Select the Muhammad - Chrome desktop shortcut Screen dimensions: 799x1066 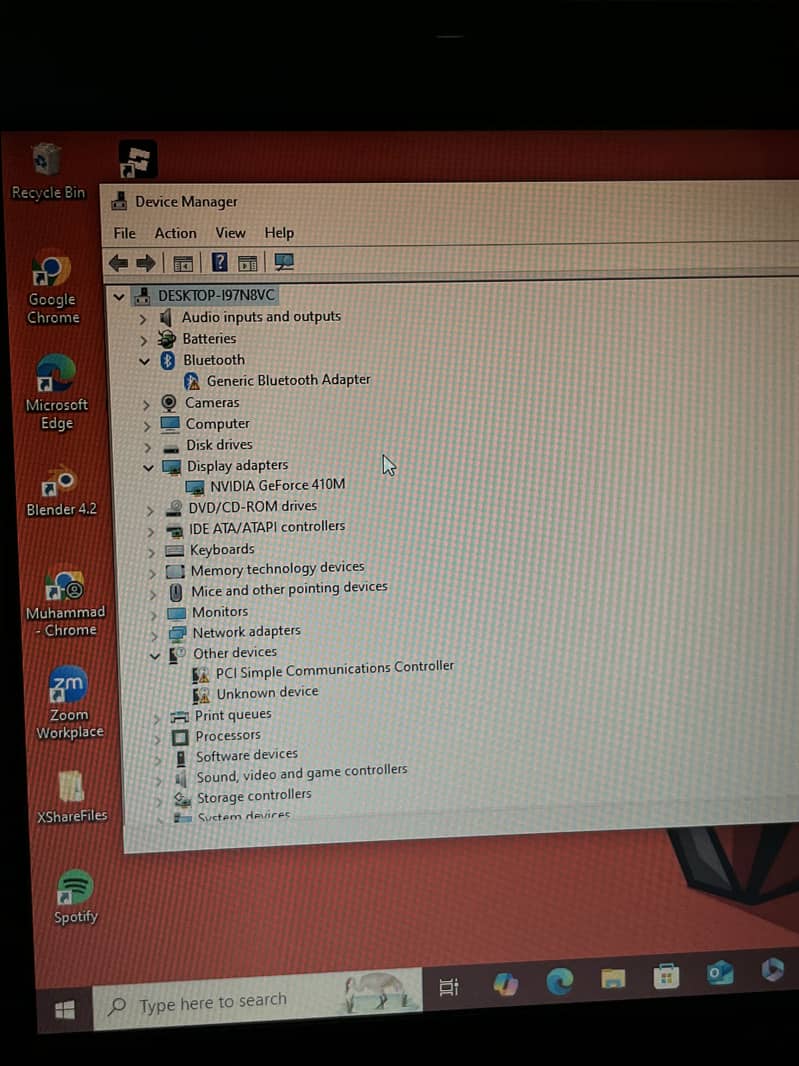(x=65, y=604)
